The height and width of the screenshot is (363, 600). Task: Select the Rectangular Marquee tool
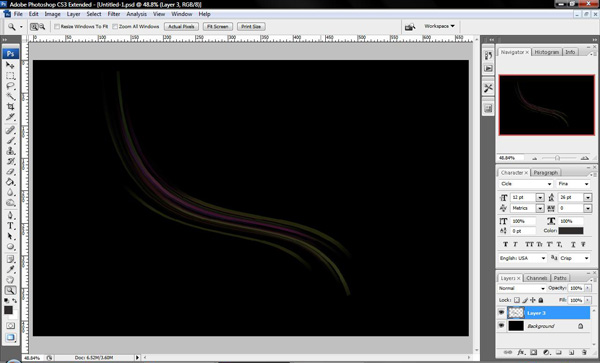pyautogui.click(x=10, y=76)
